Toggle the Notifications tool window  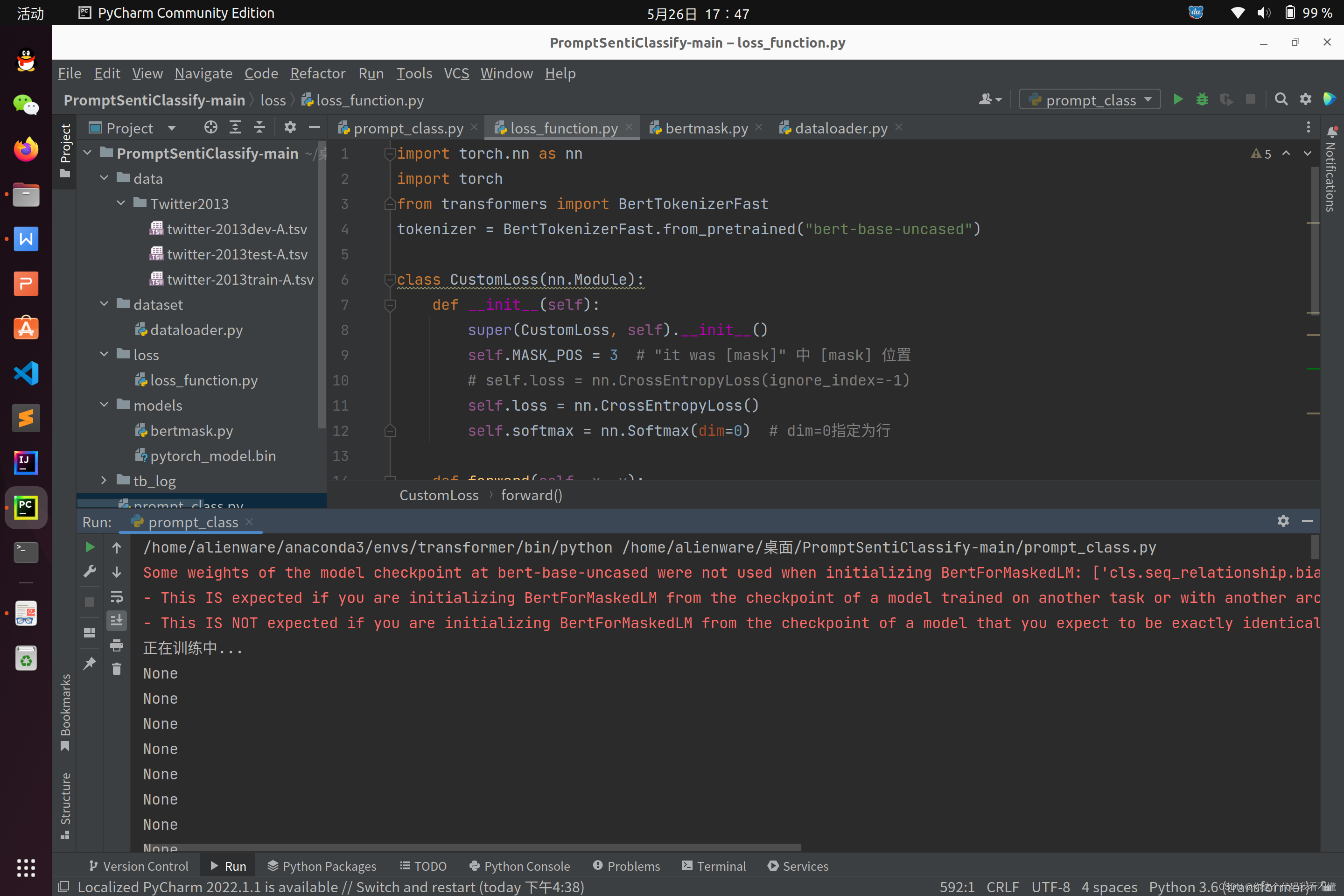[x=1332, y=169]
